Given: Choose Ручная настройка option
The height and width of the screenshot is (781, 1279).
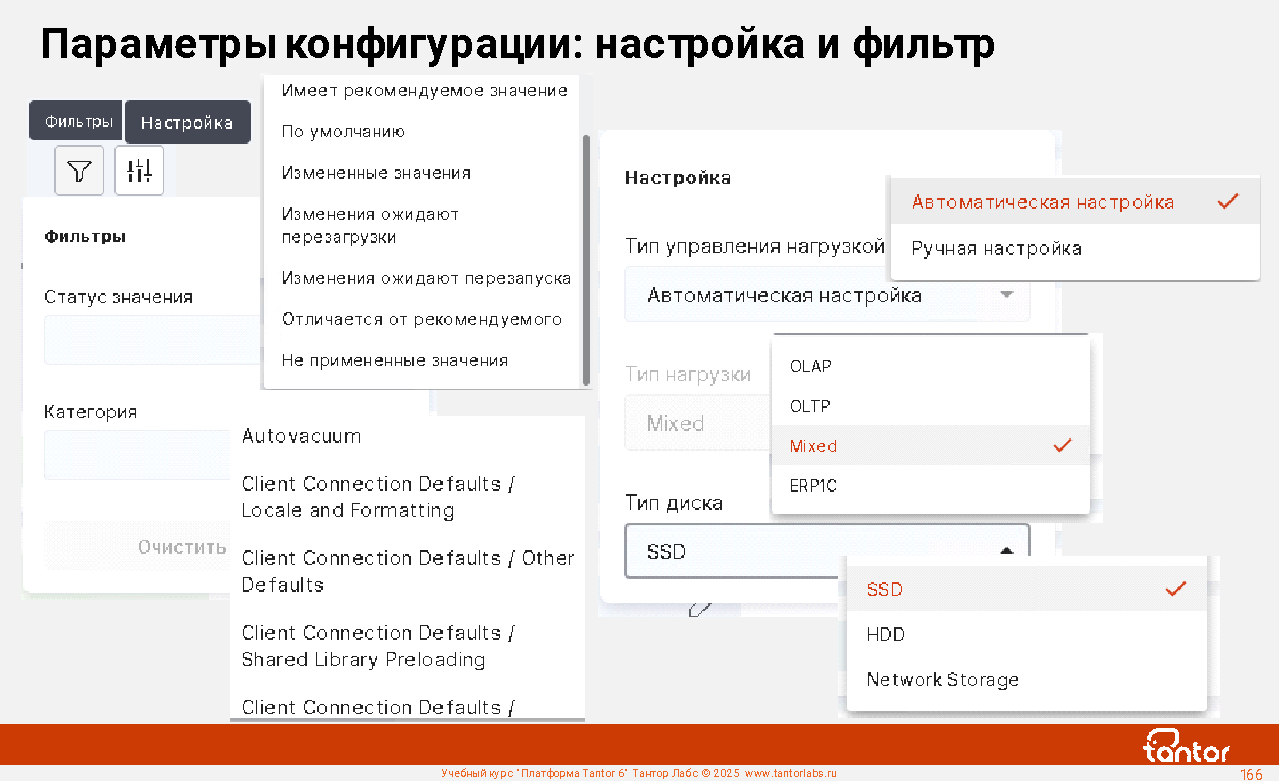Looking at the screenshot, I should 996,249.
